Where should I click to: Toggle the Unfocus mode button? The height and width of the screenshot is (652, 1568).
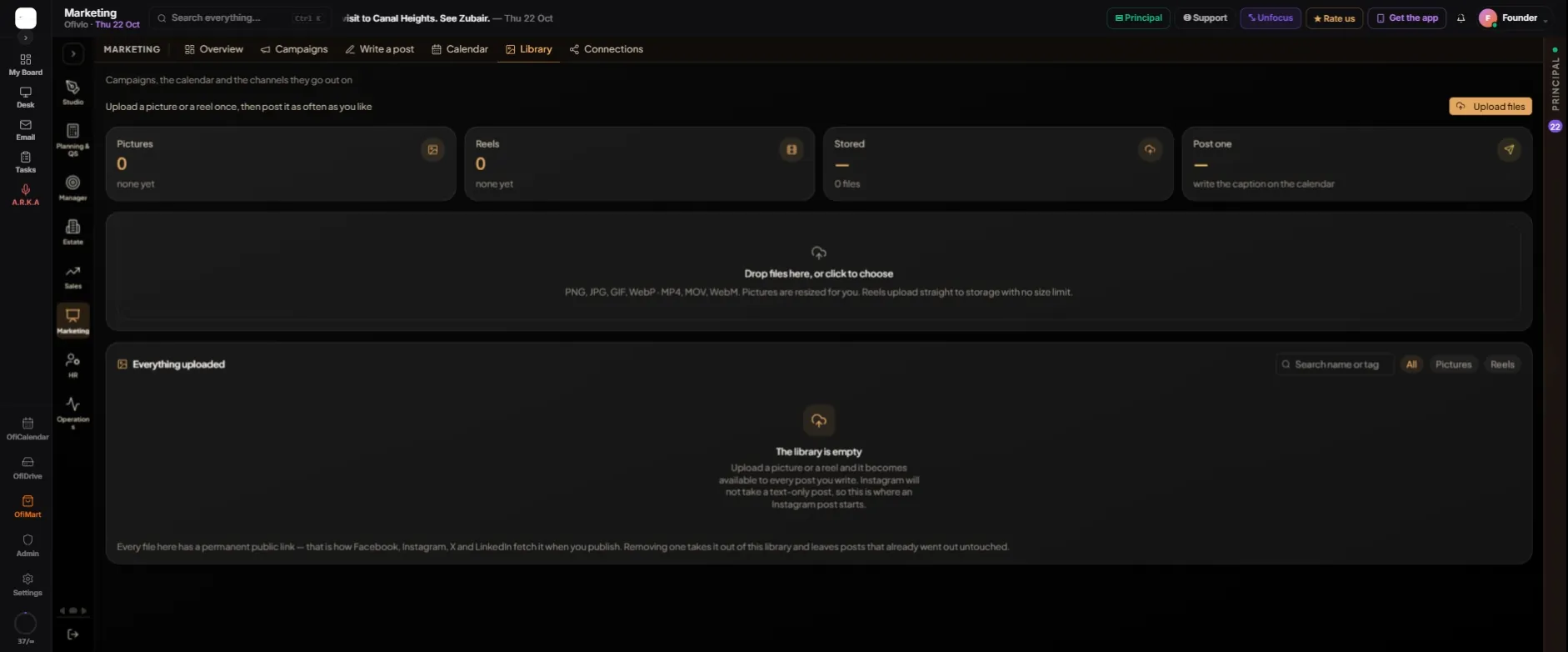click(1271, 18)
